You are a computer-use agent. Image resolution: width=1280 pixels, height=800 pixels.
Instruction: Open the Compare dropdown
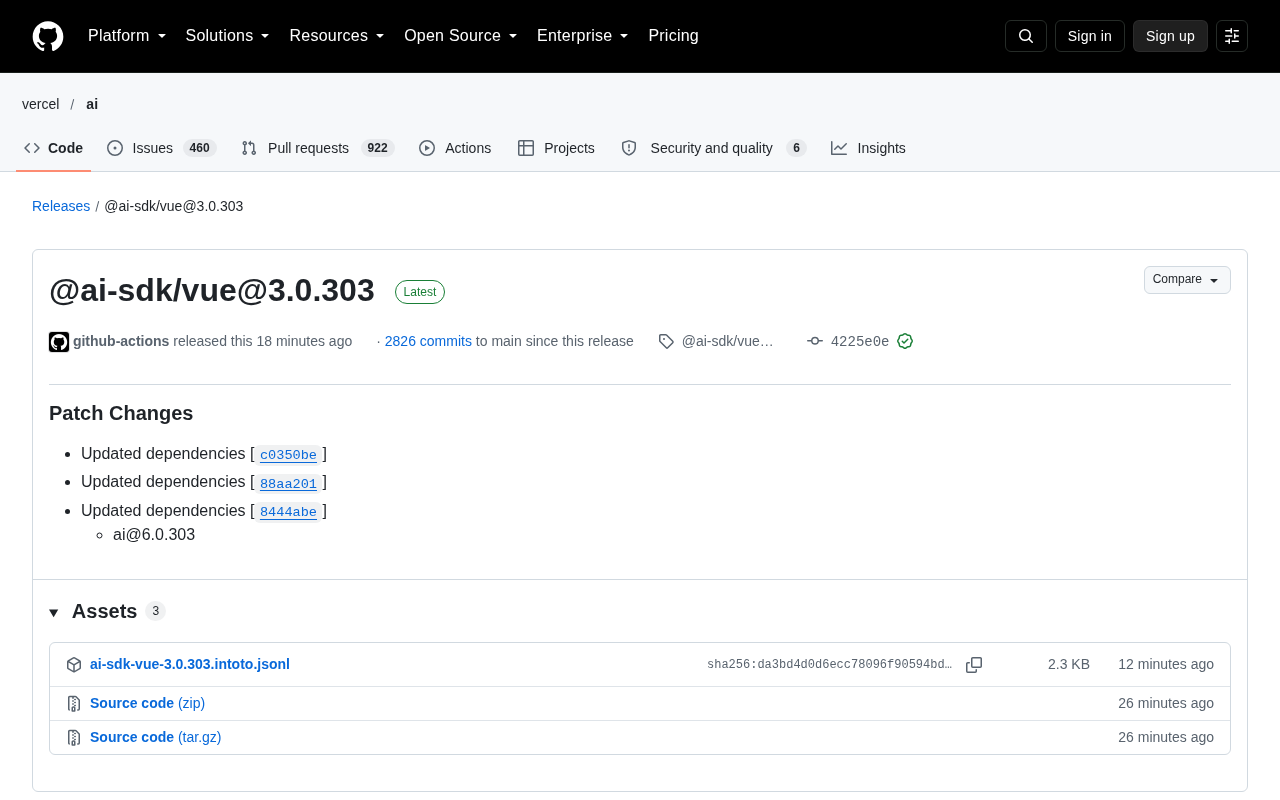click(x=1187, y=280)
